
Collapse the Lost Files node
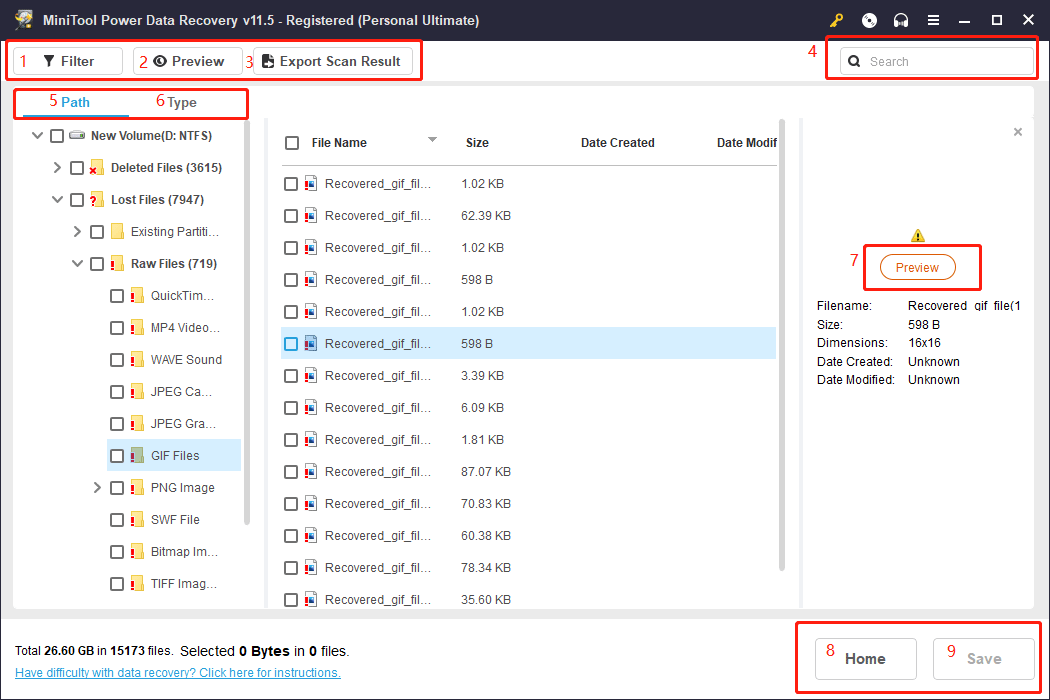click(58, 200)
